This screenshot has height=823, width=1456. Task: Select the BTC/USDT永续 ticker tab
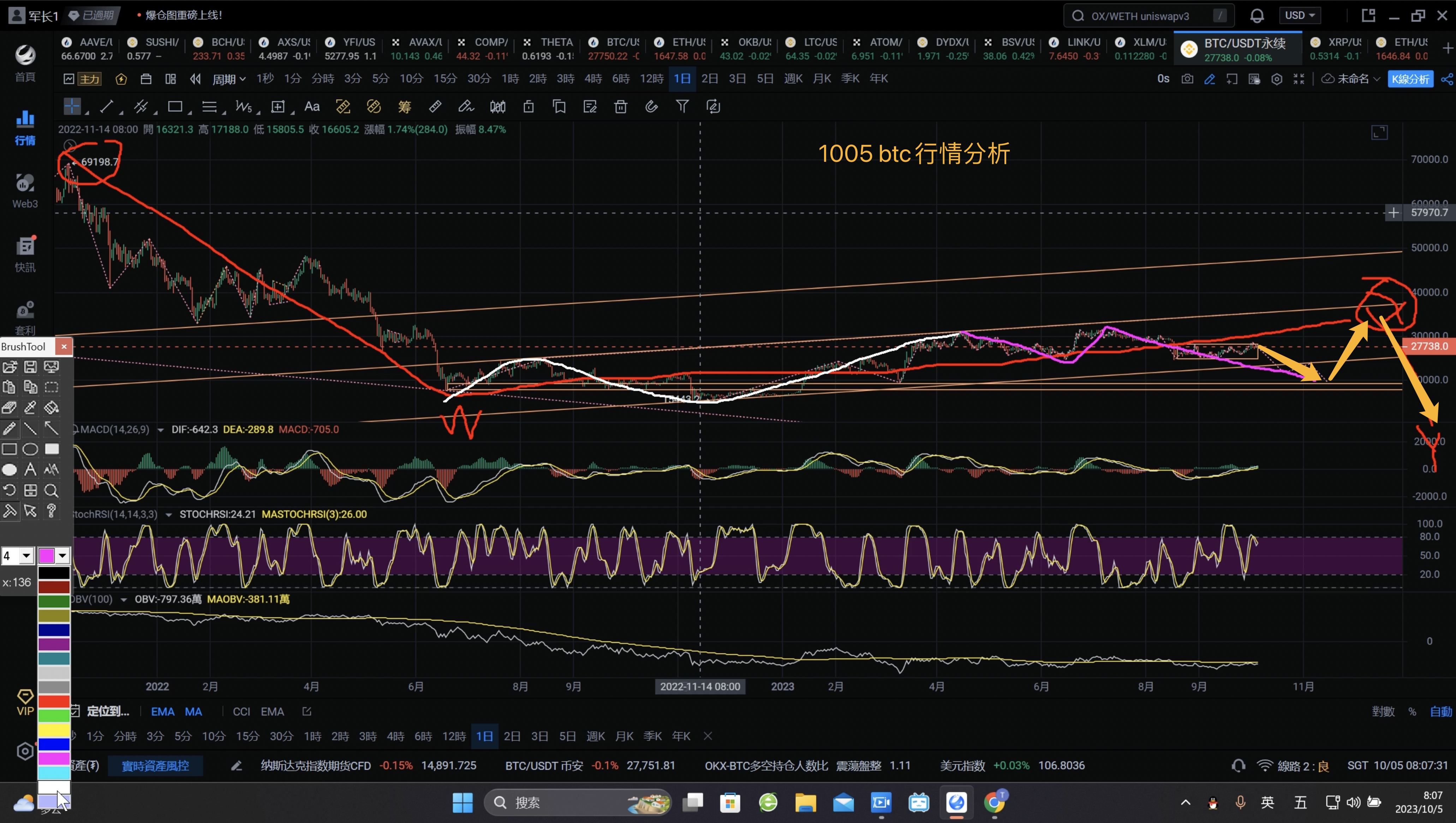(1238, 49)
